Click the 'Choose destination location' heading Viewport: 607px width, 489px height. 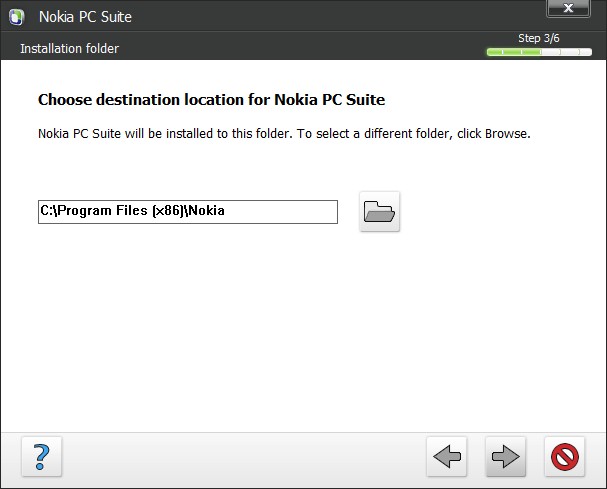point(211,100)
